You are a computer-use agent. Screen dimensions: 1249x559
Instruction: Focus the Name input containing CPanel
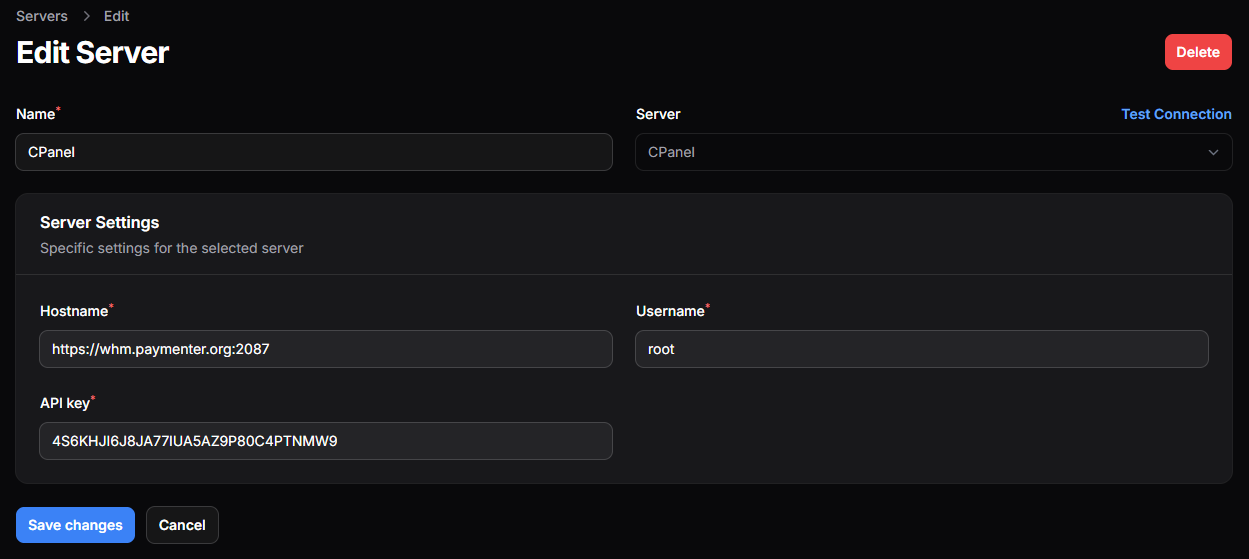click(314, 153)
